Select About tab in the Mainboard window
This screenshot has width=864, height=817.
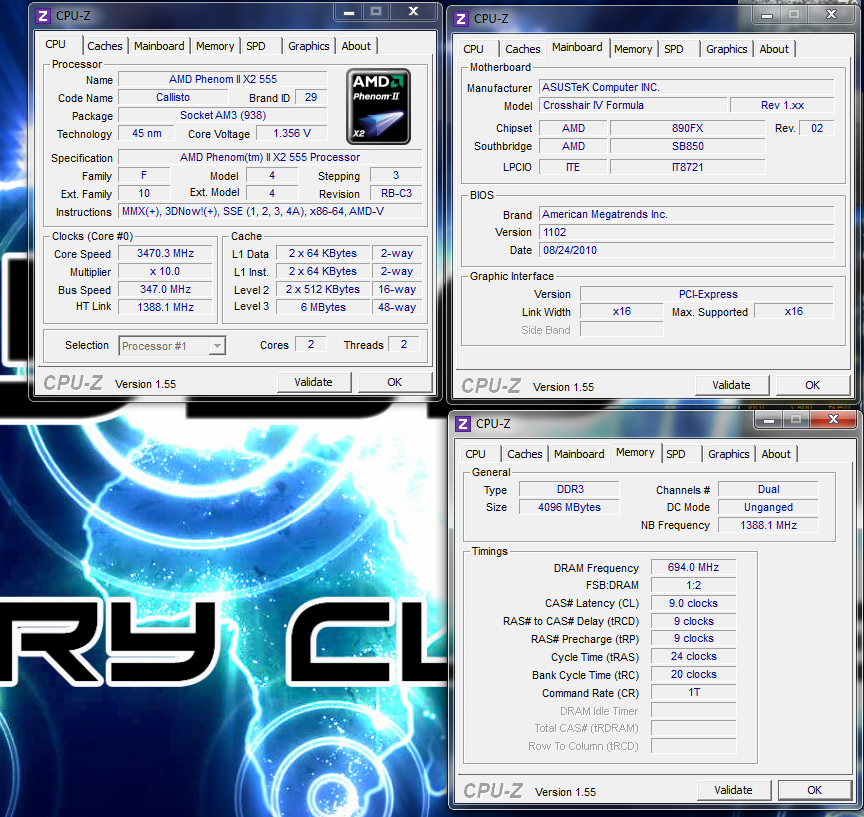pos(774,49)
